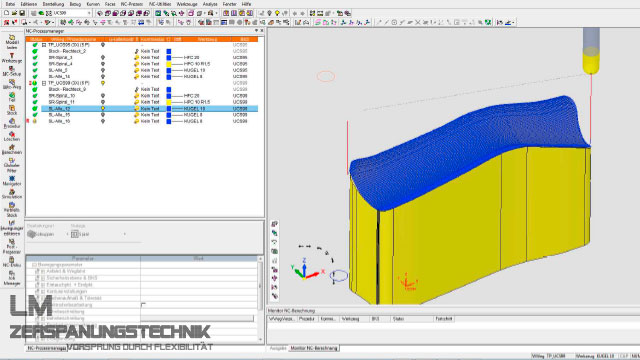This screenshot has width=640, height=360.
Task: Click the yellow color swatch of SR-Spiral_11
Action: coord(169,102)
